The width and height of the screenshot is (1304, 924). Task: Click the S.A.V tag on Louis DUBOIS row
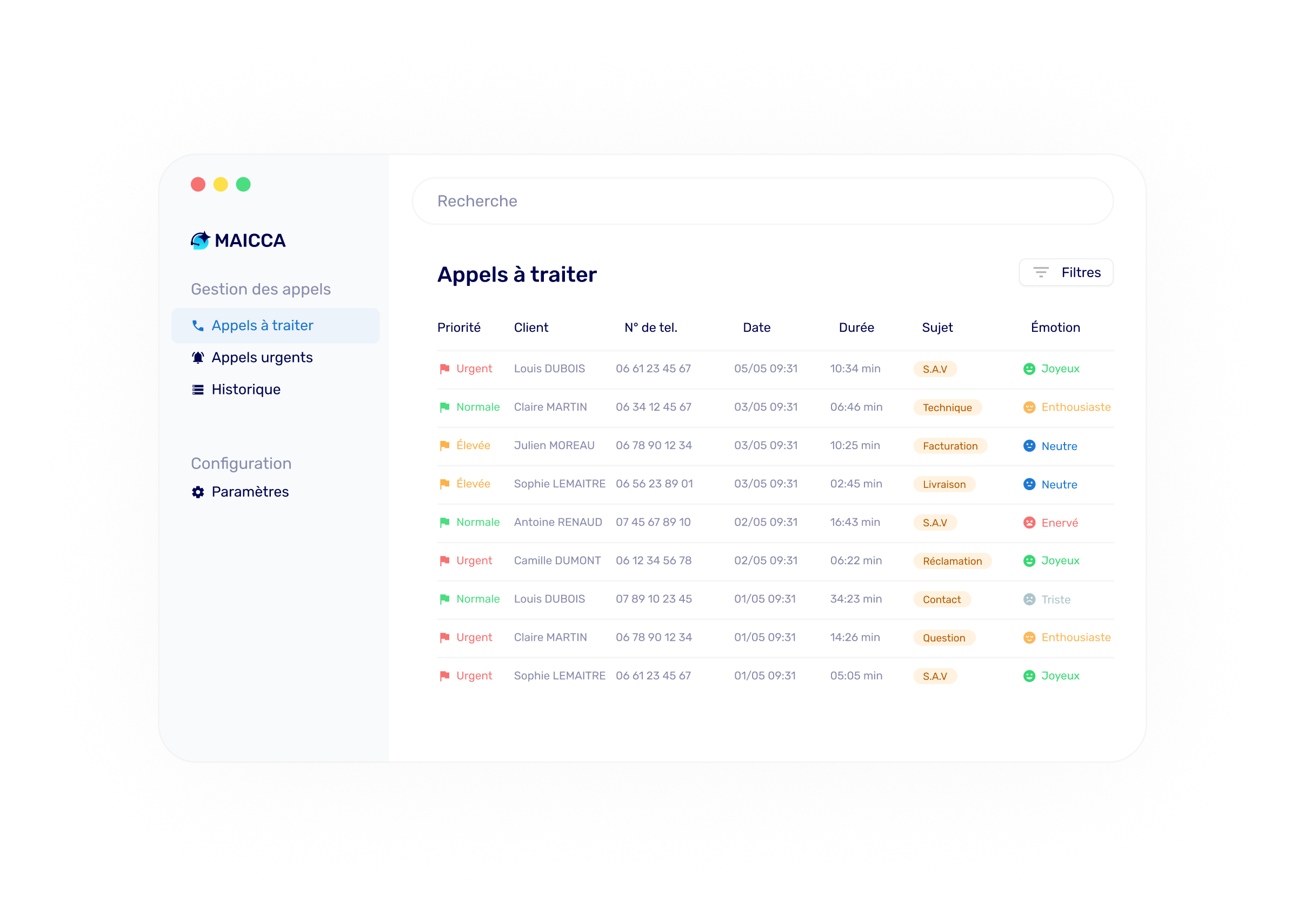point(935,369)
